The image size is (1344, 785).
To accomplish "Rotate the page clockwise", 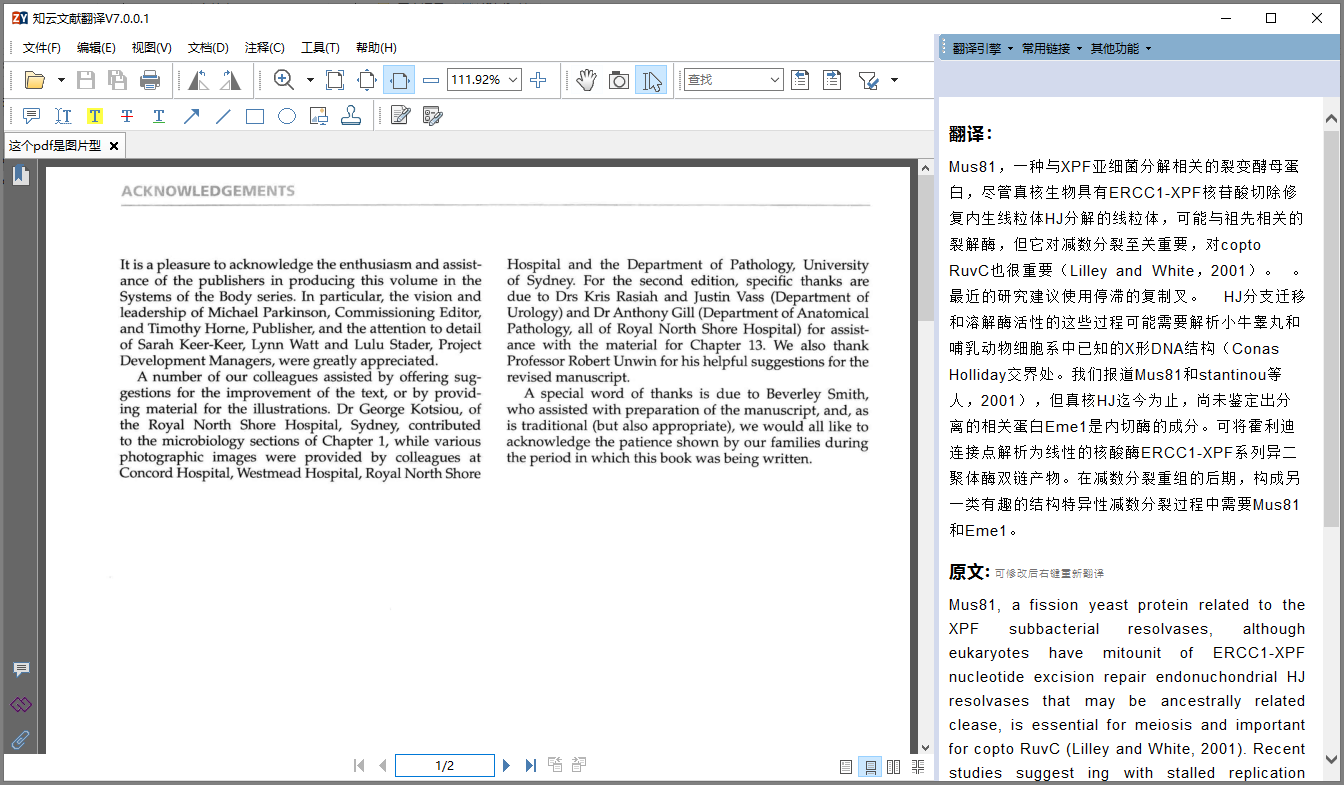I will (x=231, y=80).
